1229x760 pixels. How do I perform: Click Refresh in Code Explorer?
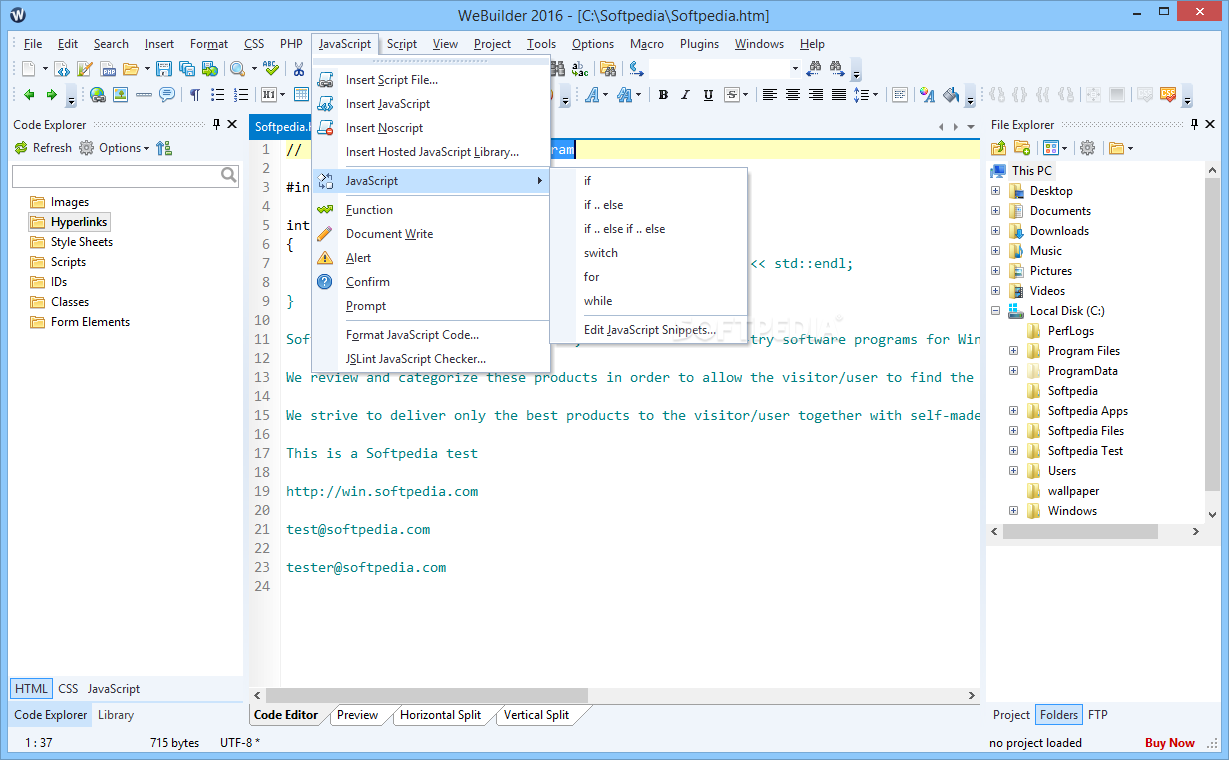point(43,148)
